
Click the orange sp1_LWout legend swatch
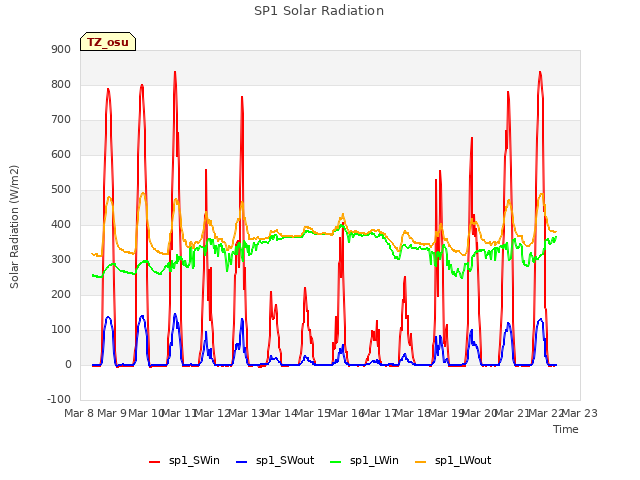[420, 462]
